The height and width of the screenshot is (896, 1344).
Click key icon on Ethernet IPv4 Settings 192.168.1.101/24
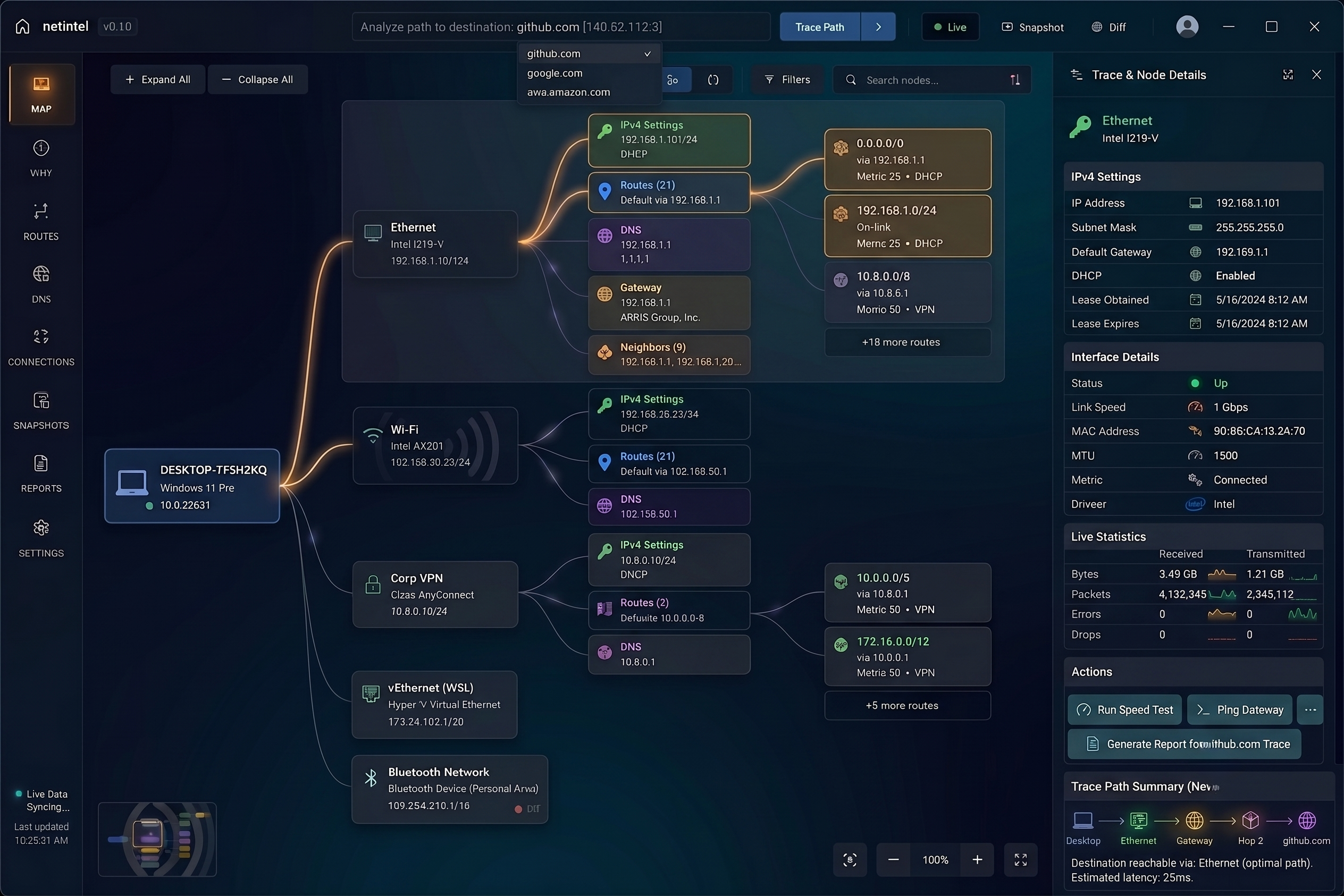[605, 131]
